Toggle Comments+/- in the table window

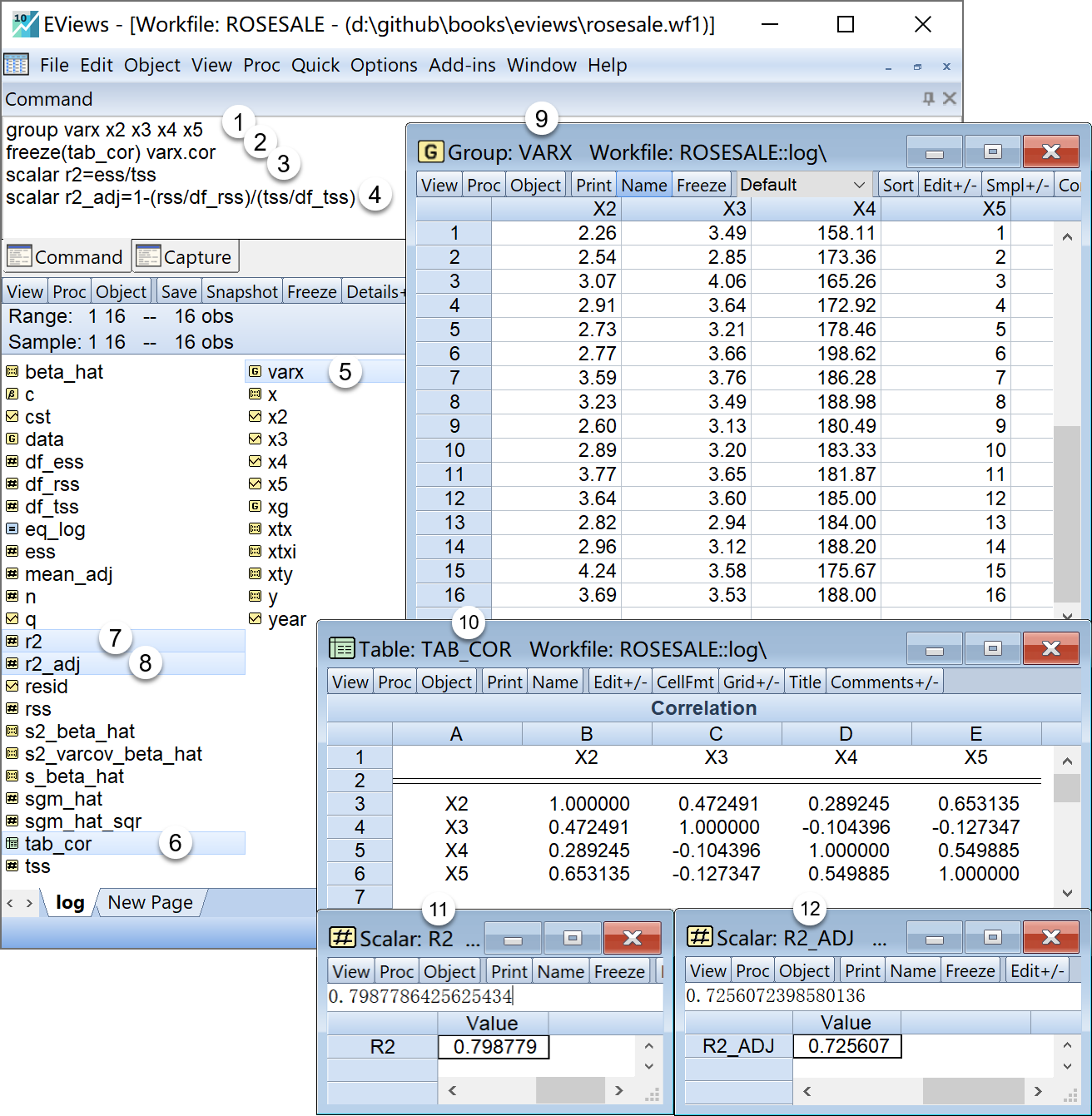(884, 682)
